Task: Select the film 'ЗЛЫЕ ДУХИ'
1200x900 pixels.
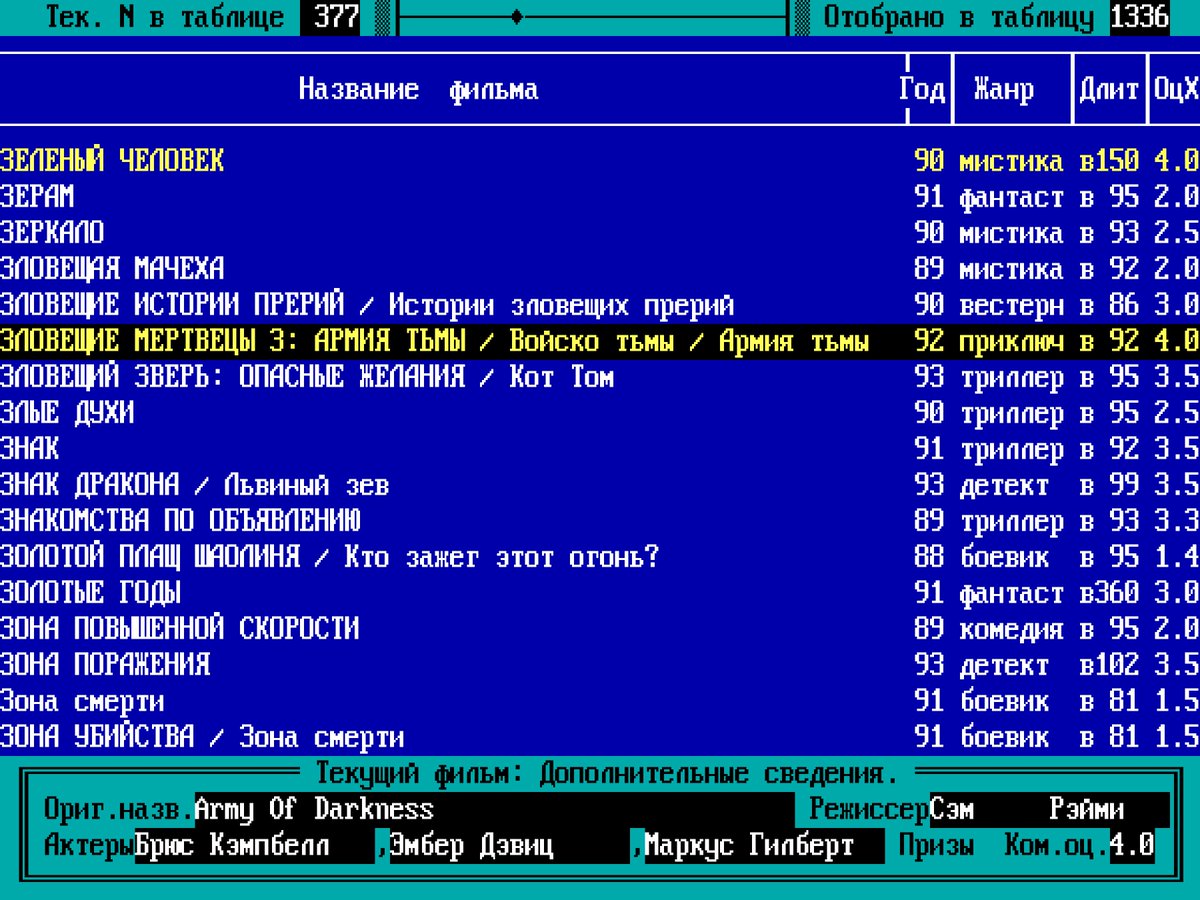Action: point(600,413)
